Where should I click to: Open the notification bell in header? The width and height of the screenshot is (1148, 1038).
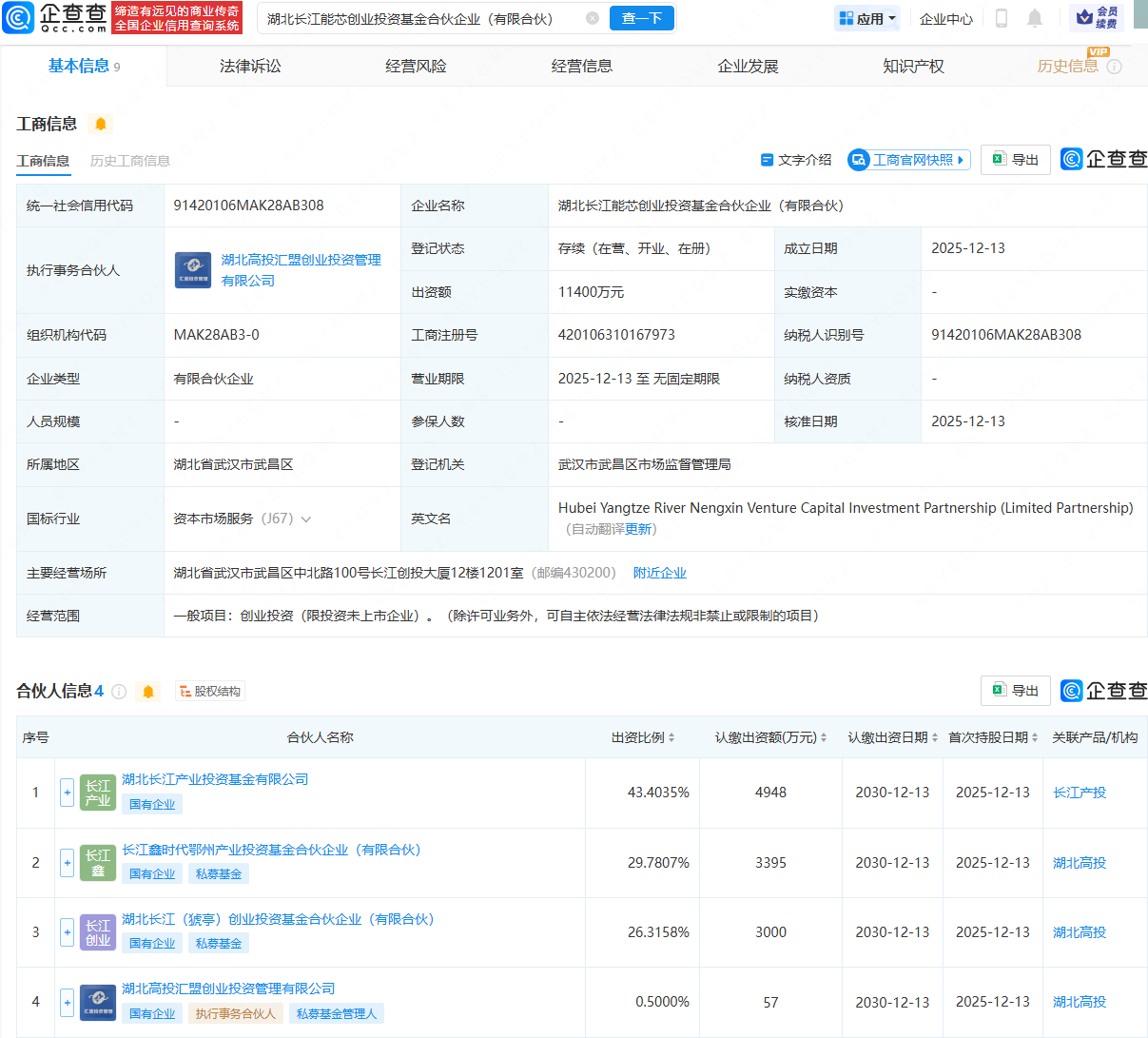click(1035, 18)
